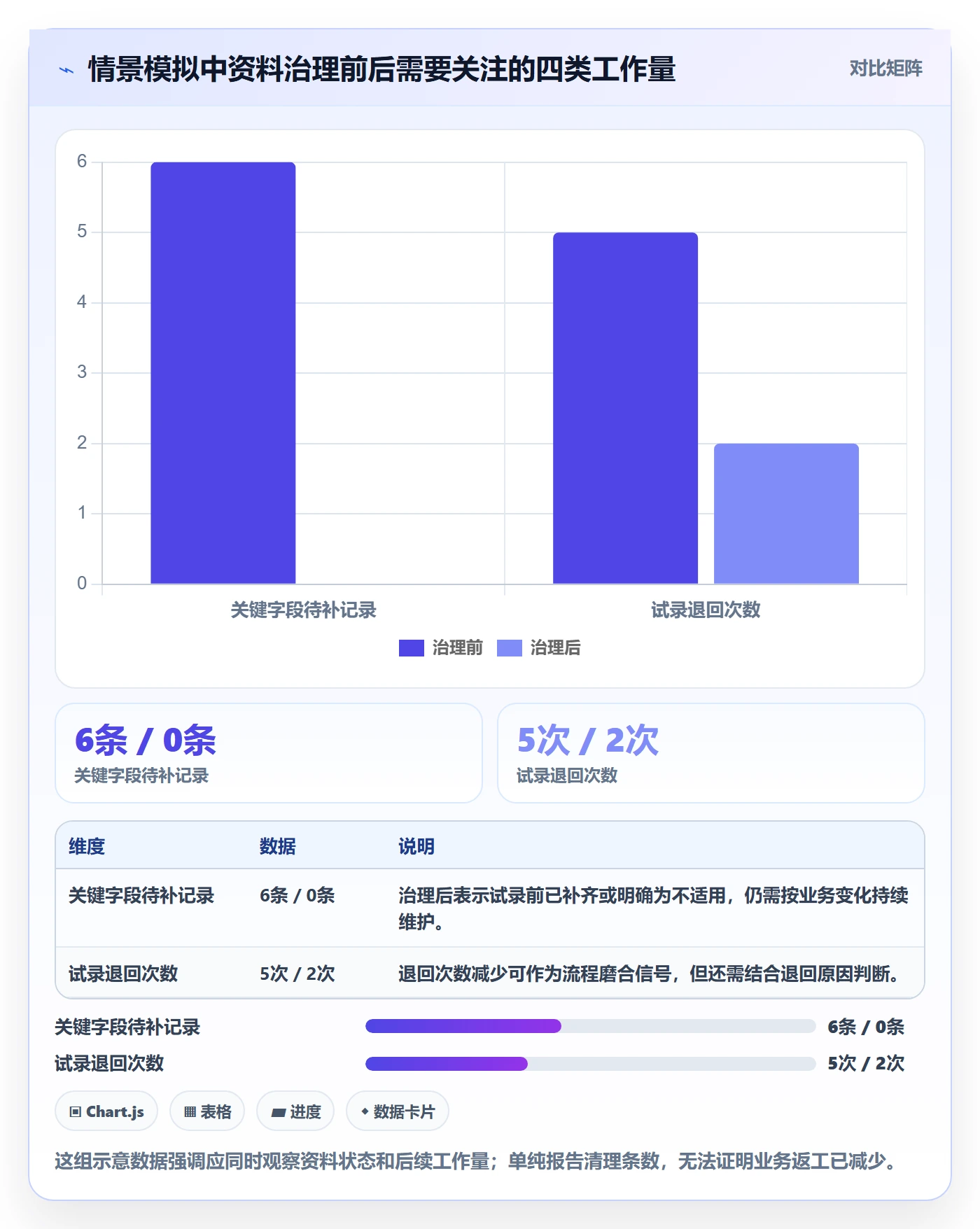Screen dimensions: 980x1229
Task: Click the 治理后 bar for 试录退回次数
Action: (x=786, y=514)
